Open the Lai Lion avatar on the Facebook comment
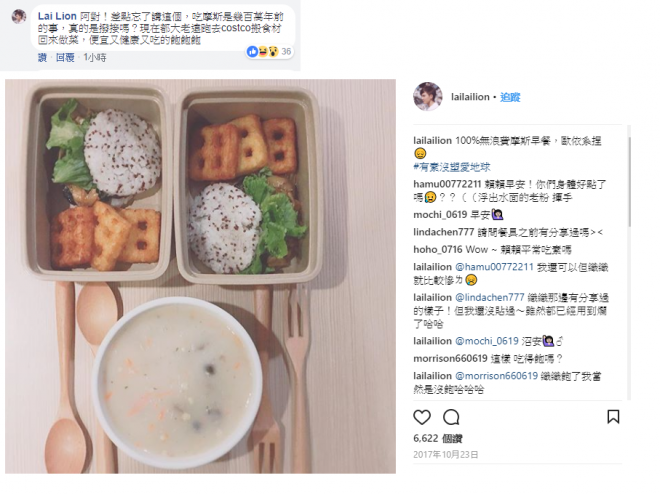The height and width of the screenshot is (494, 660). pyautogui.click(x=19, y=16)
